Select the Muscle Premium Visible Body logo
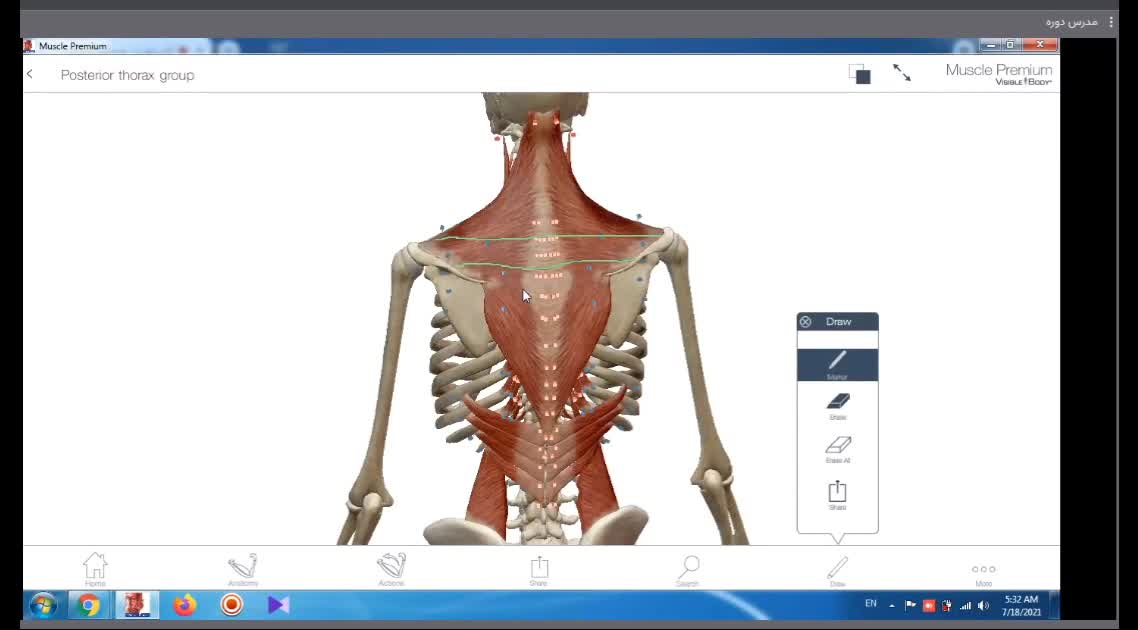1138x630 pixels. click(x=999, y=74)
